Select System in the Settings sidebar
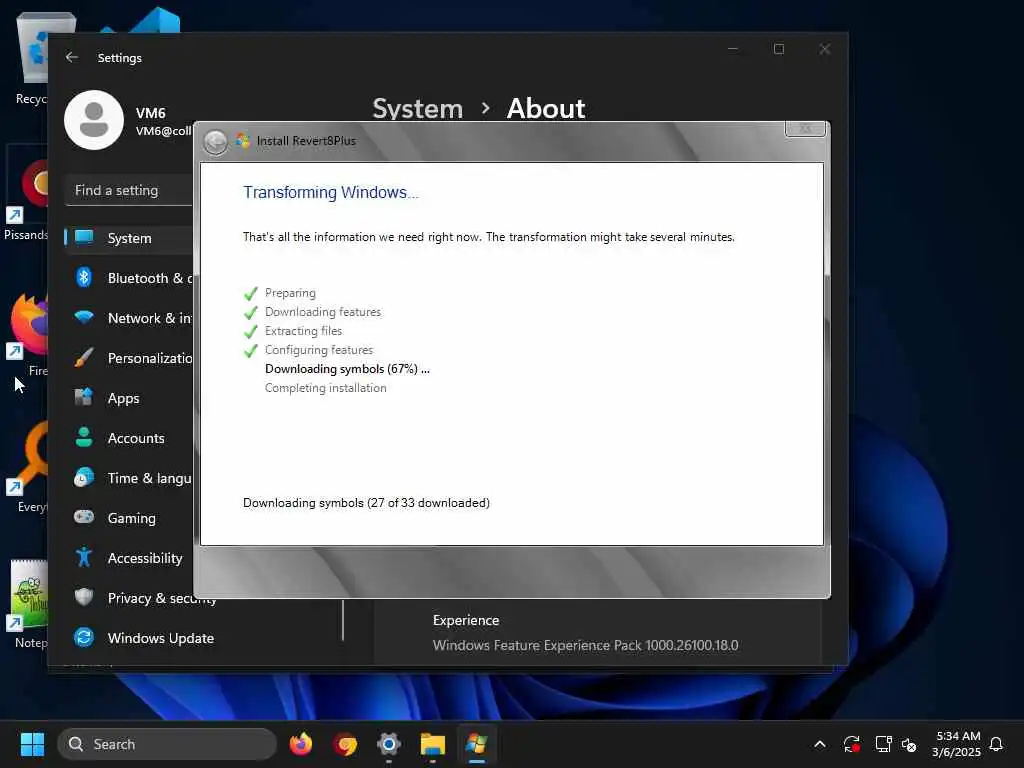Image resolution: width=1024 pixels, height=768 pixels. [x=129, y=238]
